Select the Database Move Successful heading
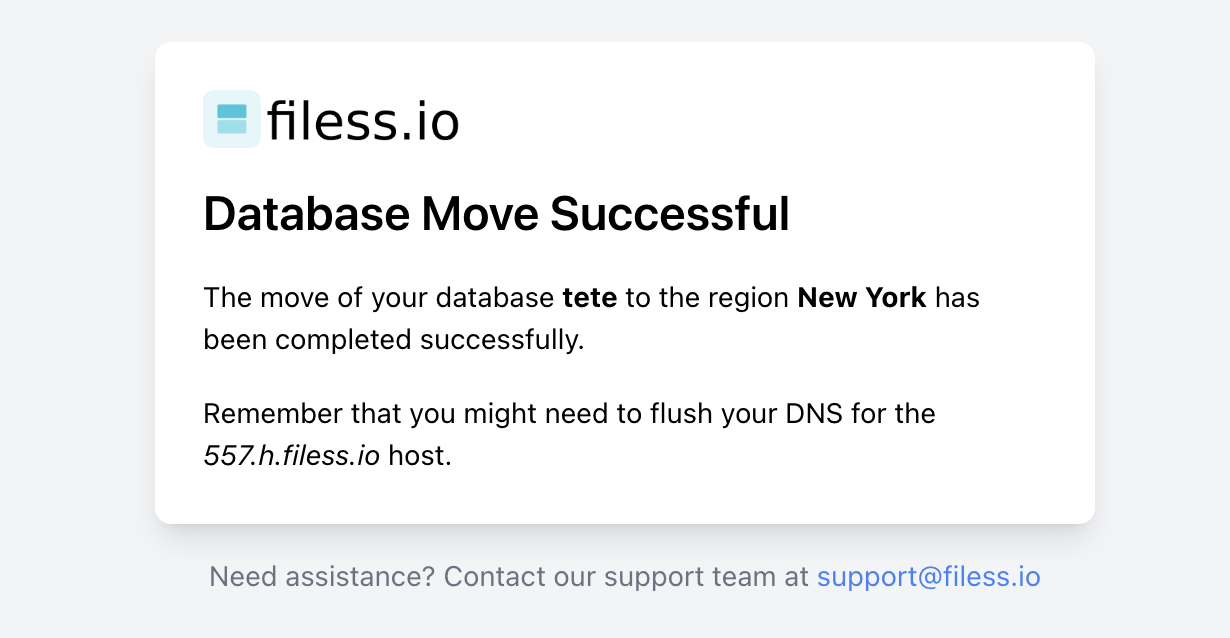This screenshot has height=638, width=1230. (496, 214)
